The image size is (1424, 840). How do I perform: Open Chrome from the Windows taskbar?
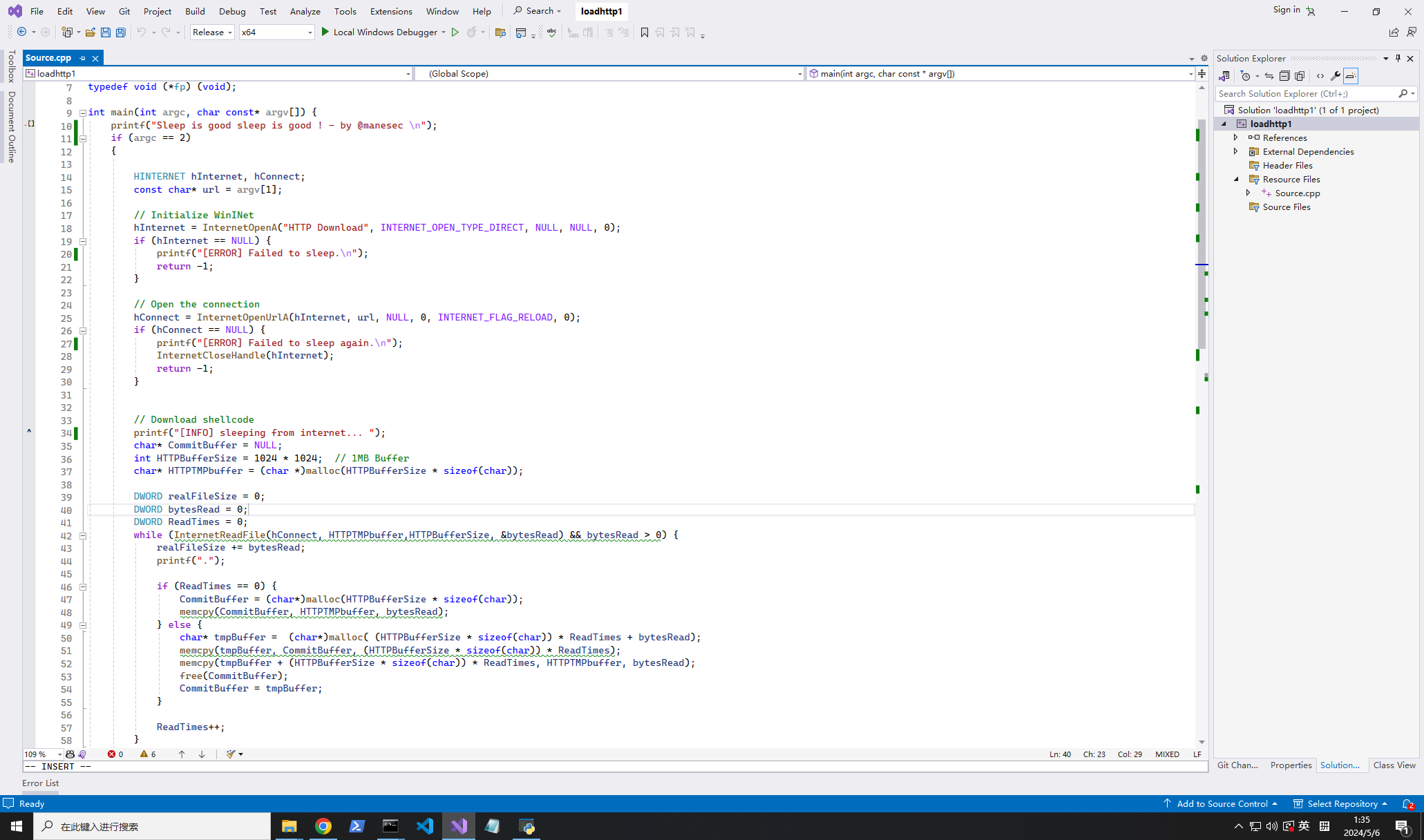323,826
